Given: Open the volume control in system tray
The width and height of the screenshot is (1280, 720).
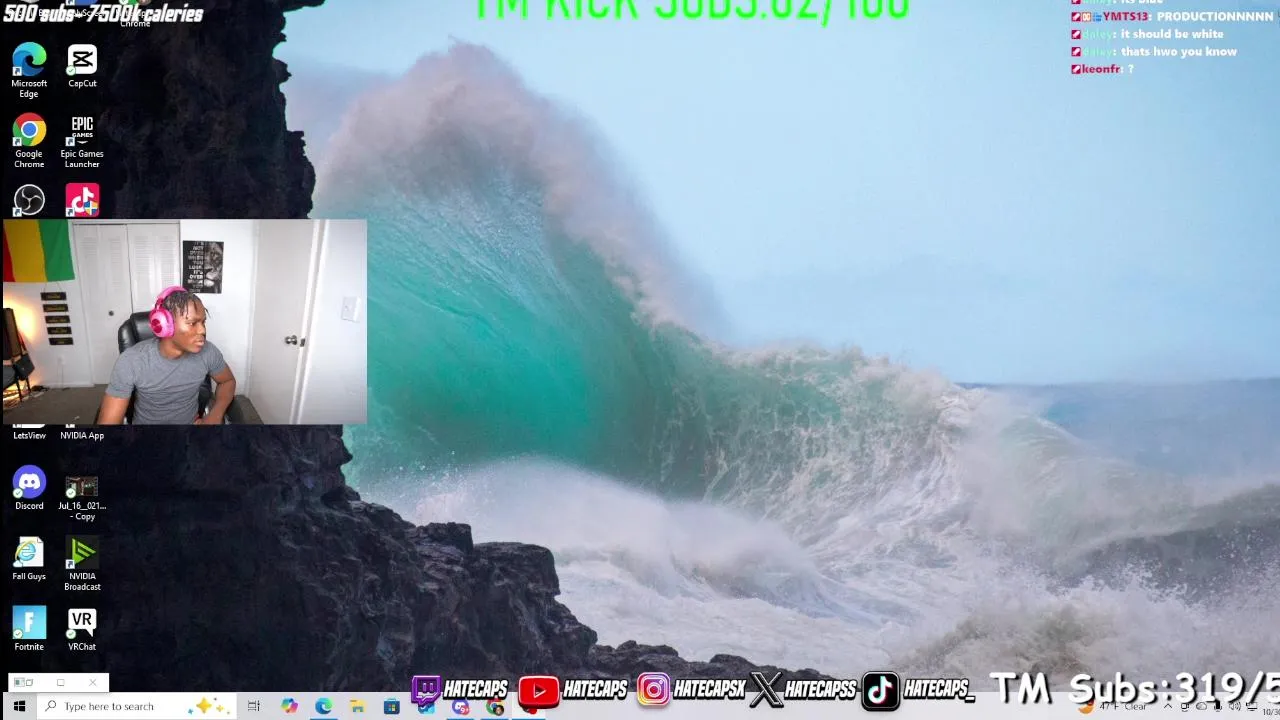Looking at the screenshot, I should pyautogui.click(x=1235, y=706).
